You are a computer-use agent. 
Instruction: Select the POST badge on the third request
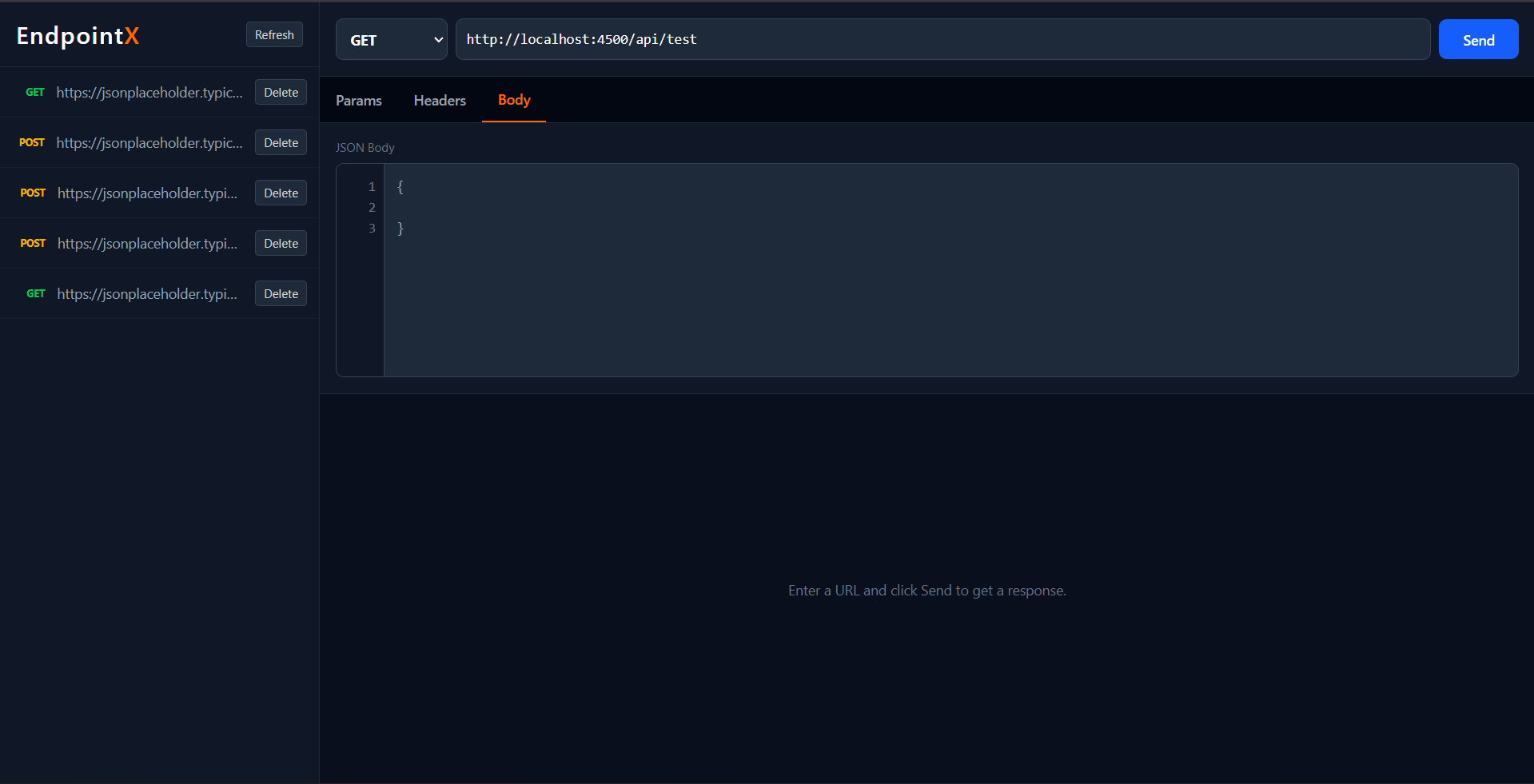(33, 193)
